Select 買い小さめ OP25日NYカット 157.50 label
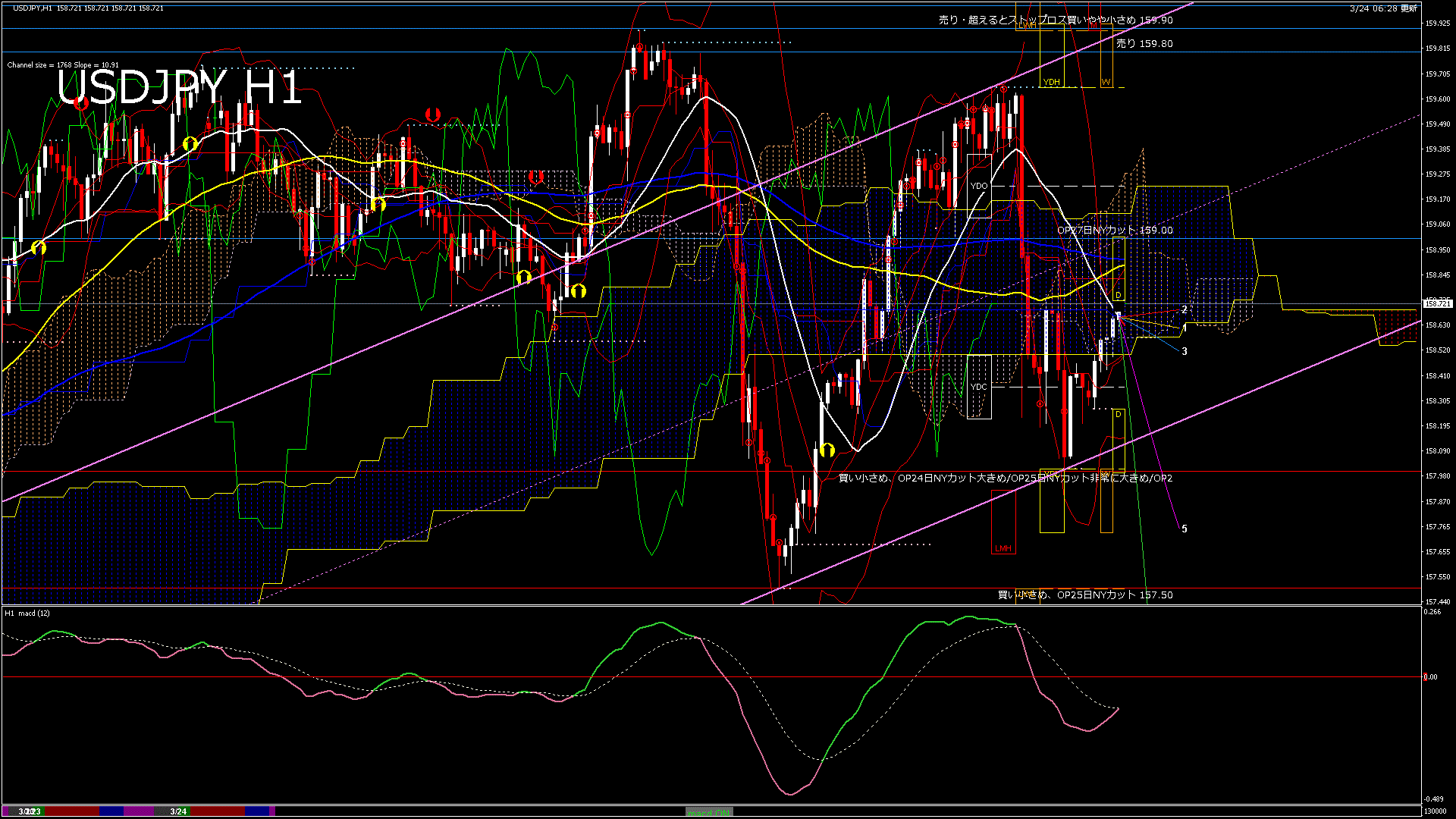 1084,595
